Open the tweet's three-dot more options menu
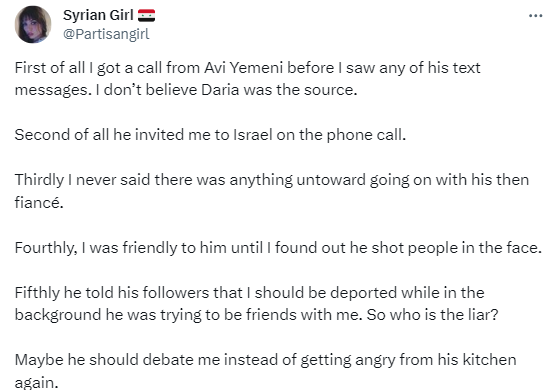The width and height of the screenshot is (545, 390). click(x=536, y=16)
